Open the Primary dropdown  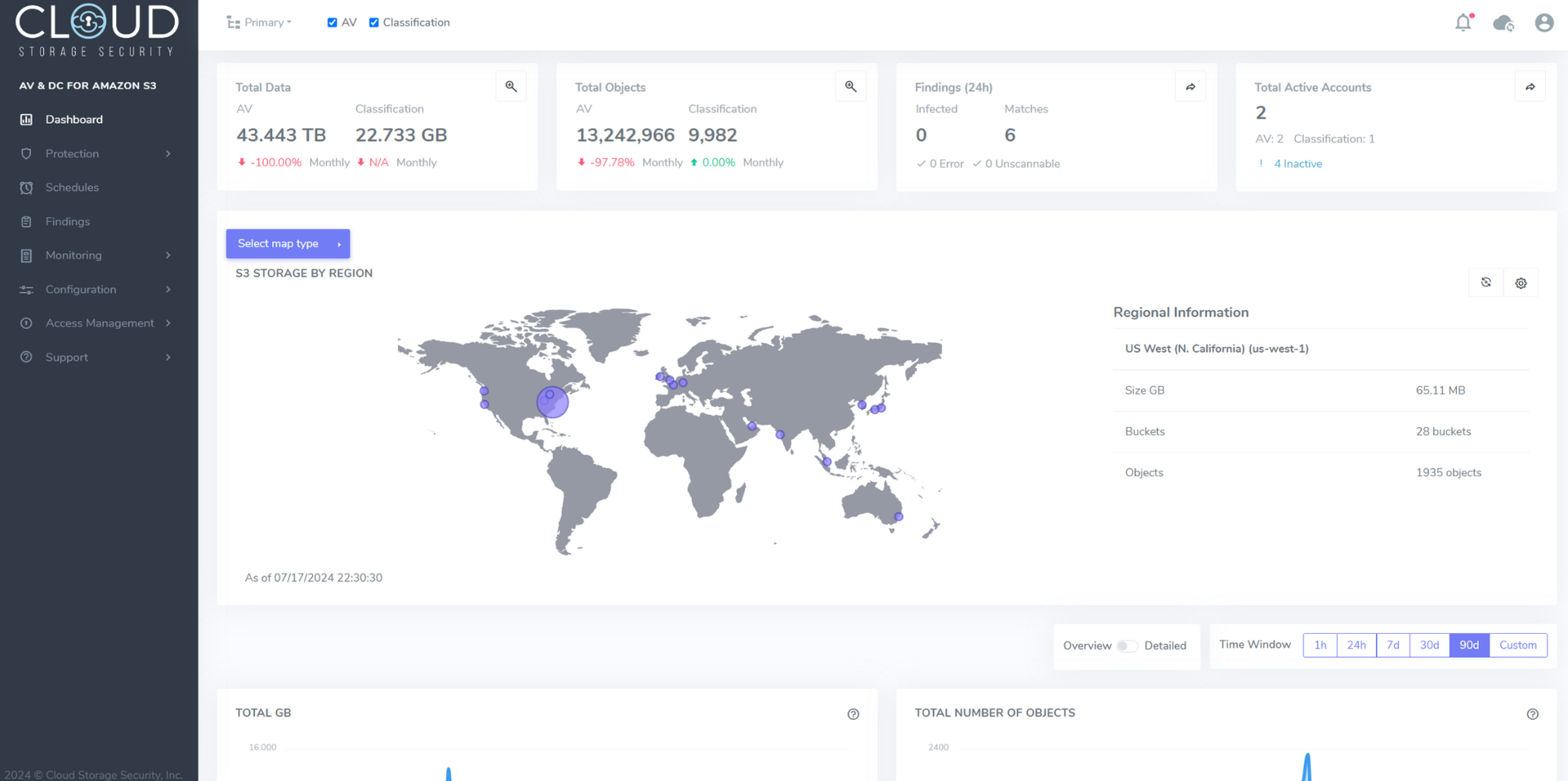259,23
